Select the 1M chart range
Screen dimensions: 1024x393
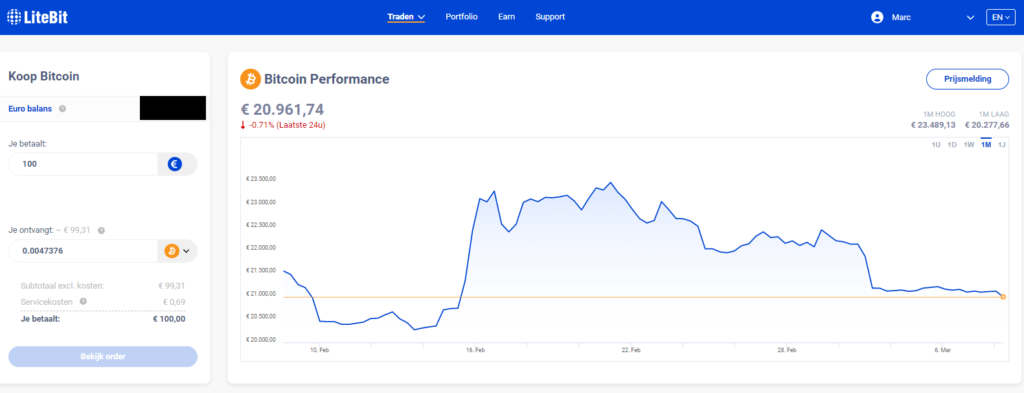click(986, 145)
